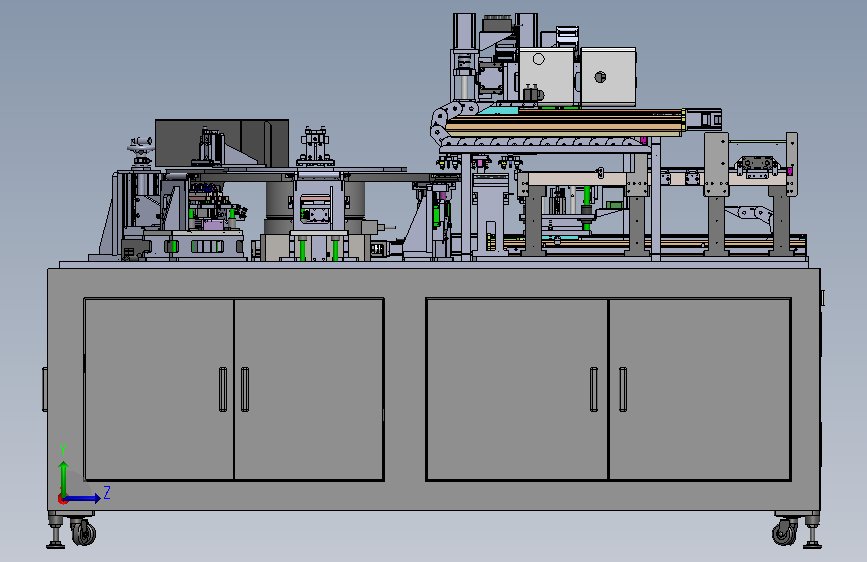Click the "Y" axis label
The width and height of the screenshot is (867, 562).
(63, 450)
